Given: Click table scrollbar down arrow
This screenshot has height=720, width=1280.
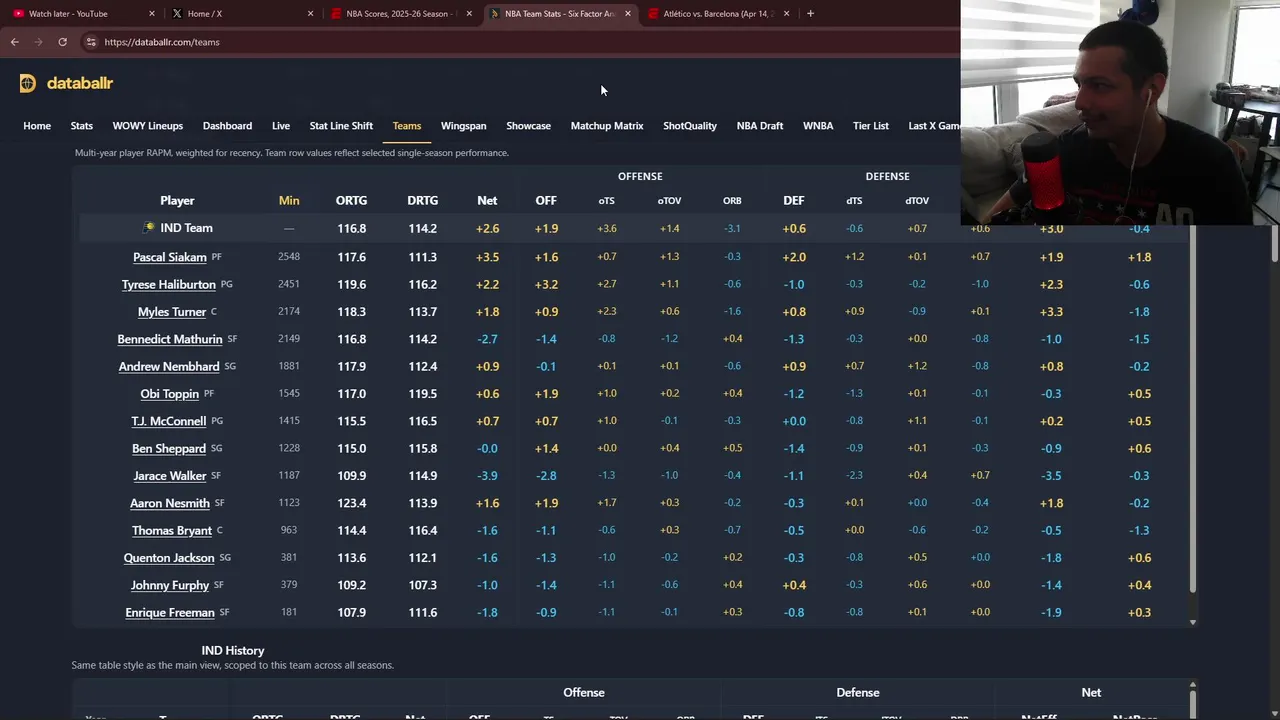Looking at the screenshot, I should click(1192, 623).
